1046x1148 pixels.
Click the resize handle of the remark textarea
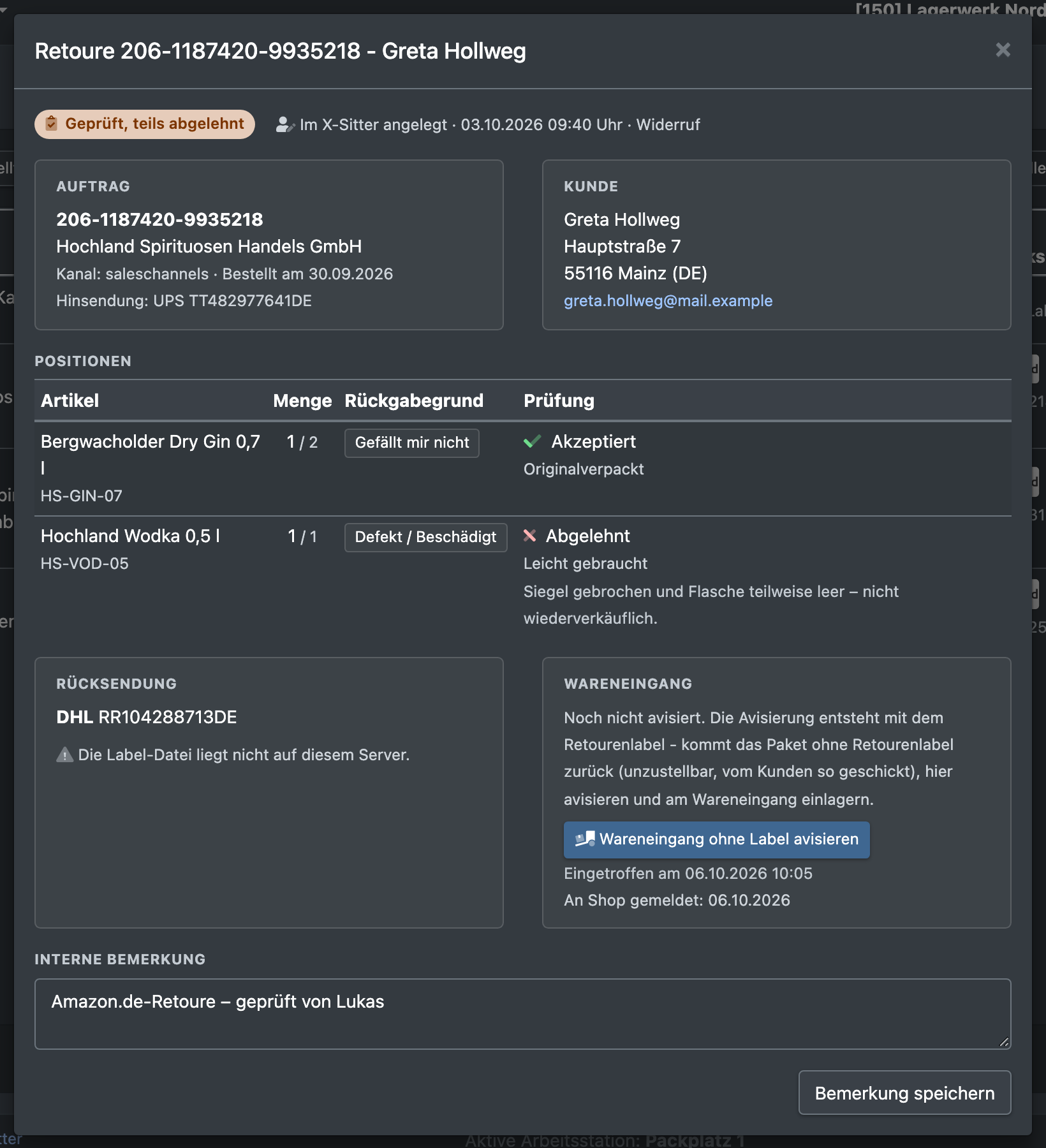point(1004,1042)
